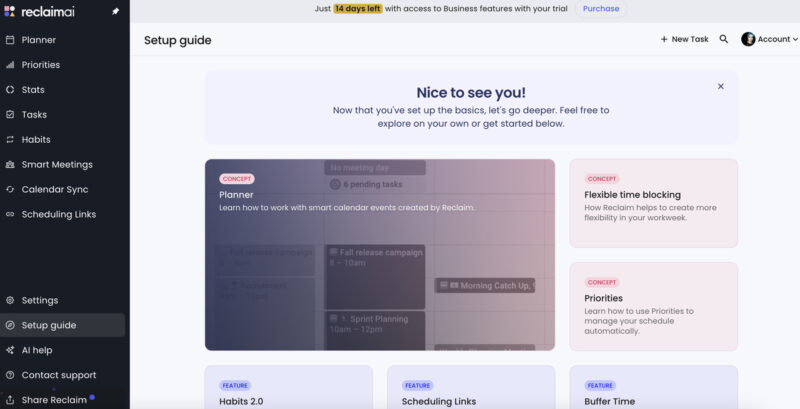800x409 pixels.
Task: Open the Buffer Time feature card
Action: pyautogui.click(x=654, y=387)
